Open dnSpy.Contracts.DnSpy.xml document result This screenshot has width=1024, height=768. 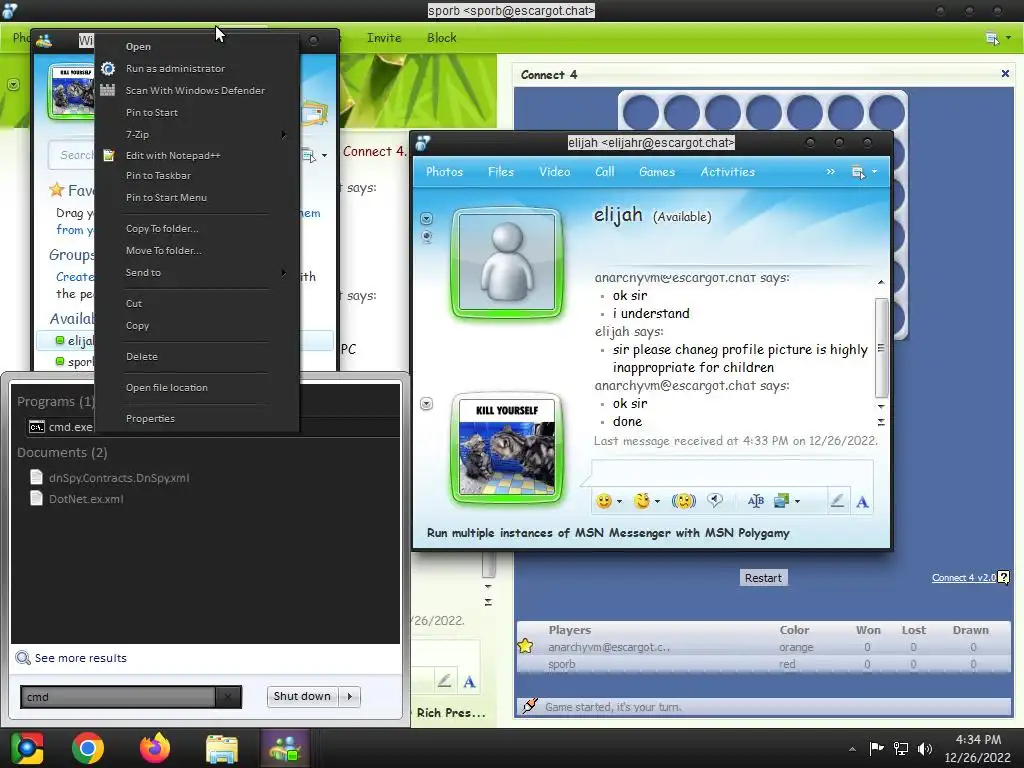pyautogui.click(x=119, y=478)
